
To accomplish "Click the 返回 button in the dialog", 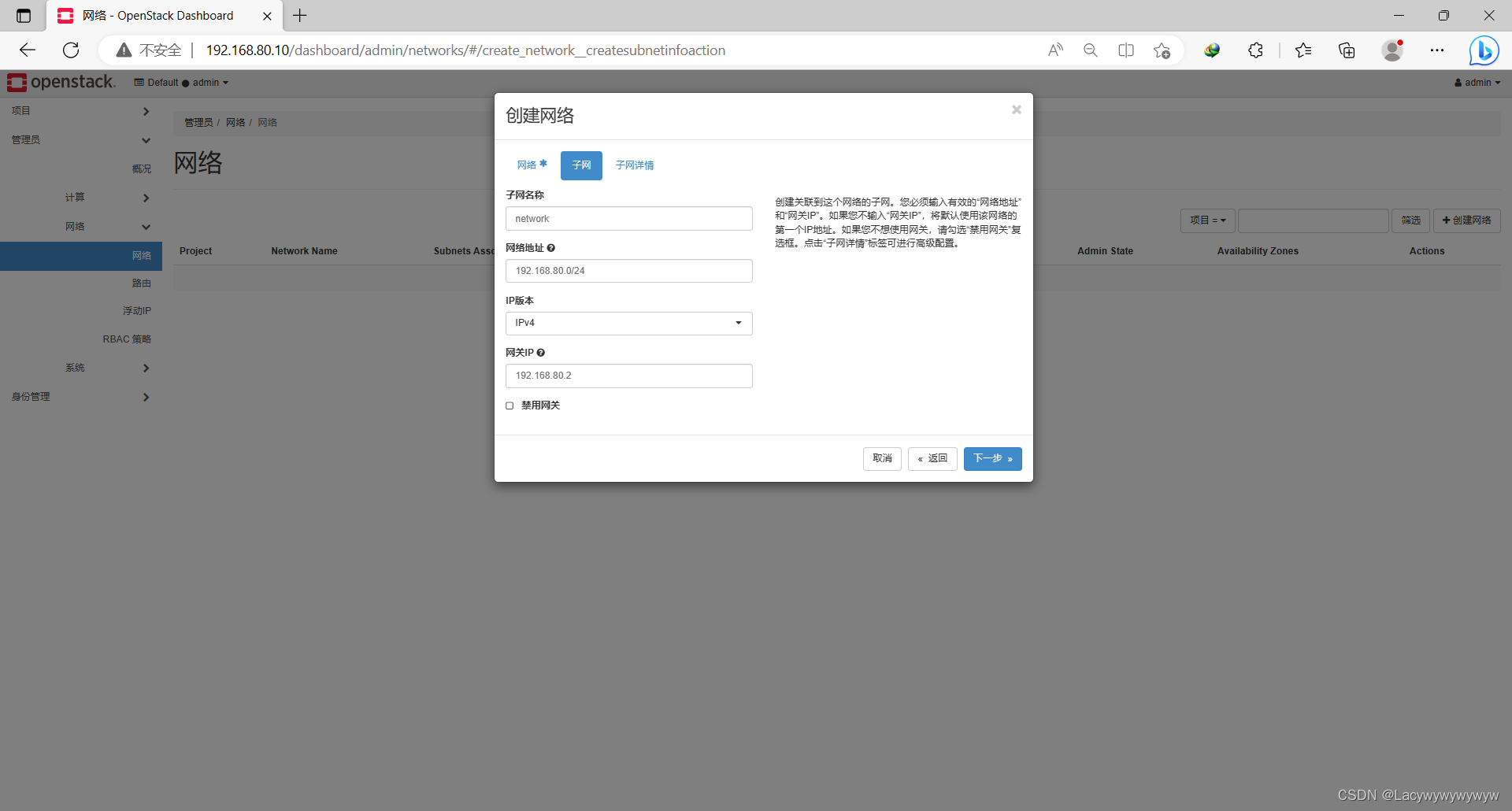I will 932,458.
